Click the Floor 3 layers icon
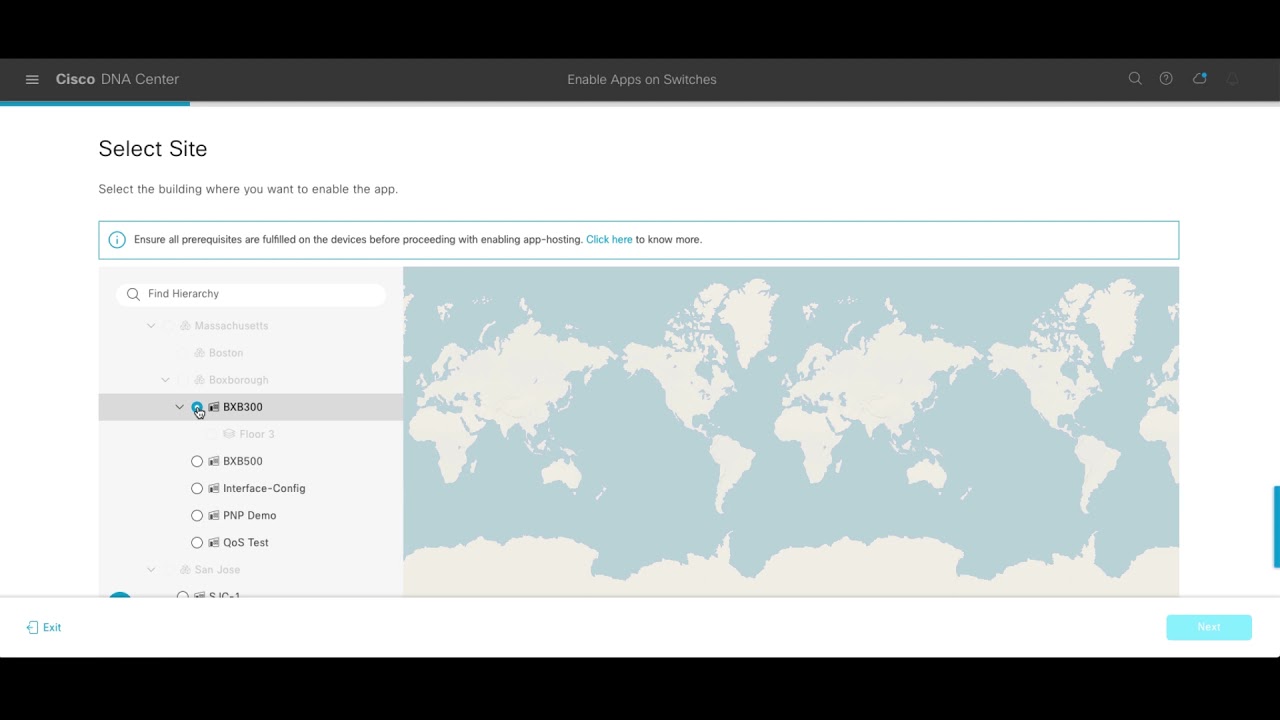 point(229,434)
